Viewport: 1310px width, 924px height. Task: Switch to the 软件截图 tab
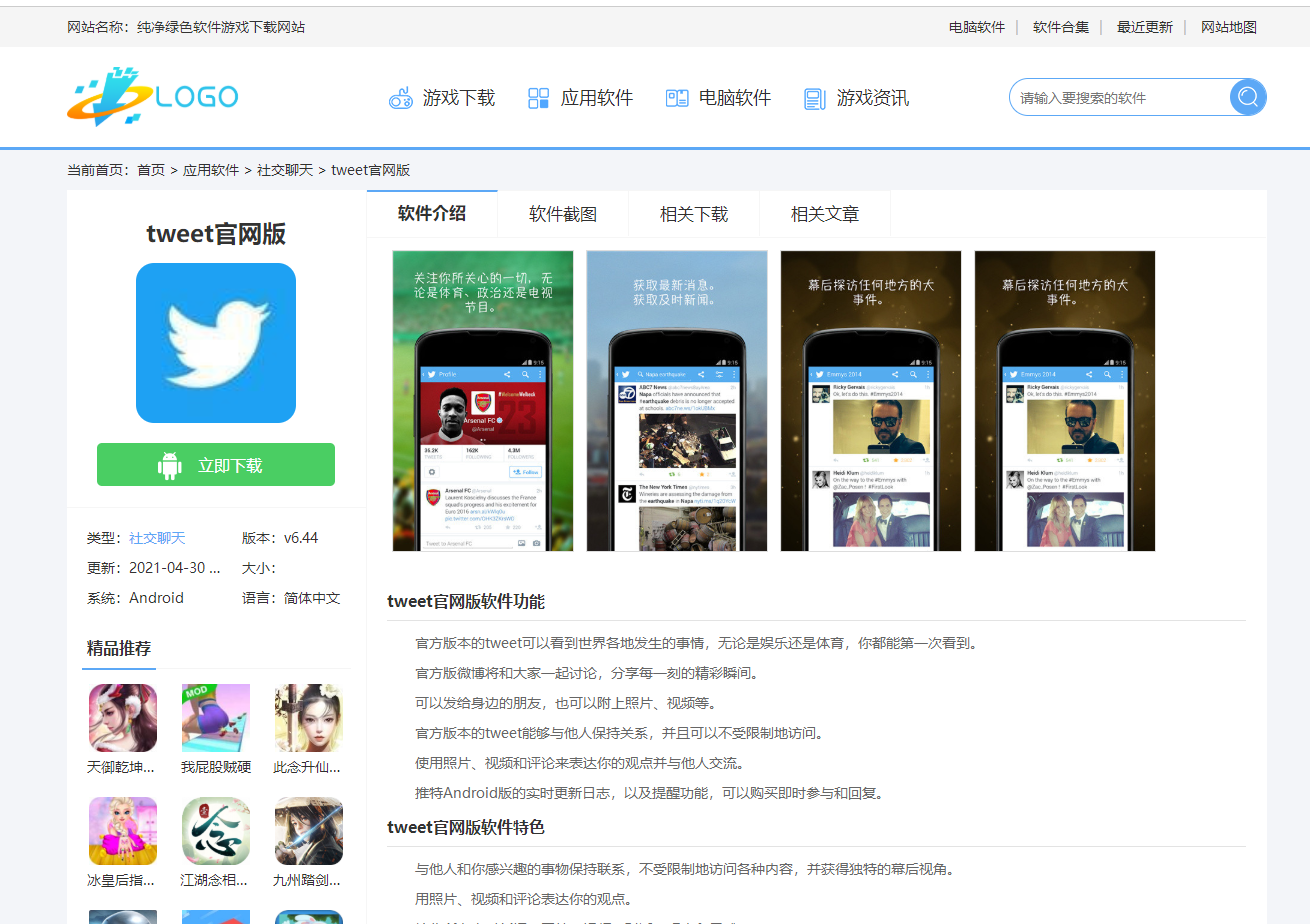coord(563,214)
